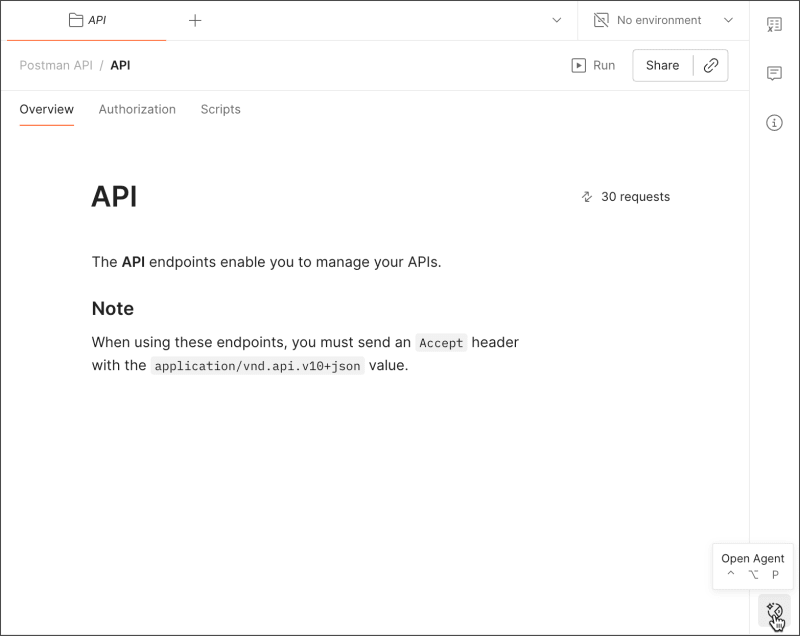Screen dimensions: 800x636
Task: Click the info icon in right sidebar
Action: (774, 122)
